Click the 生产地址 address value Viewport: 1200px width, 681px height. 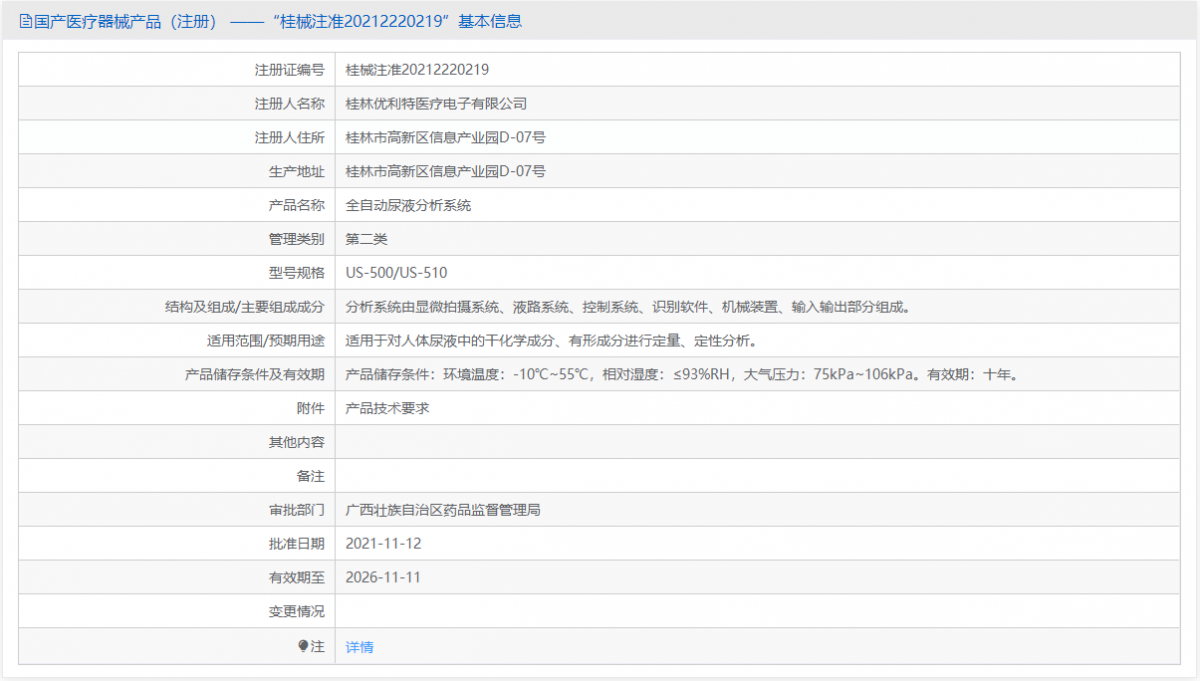tap(445, 171)
